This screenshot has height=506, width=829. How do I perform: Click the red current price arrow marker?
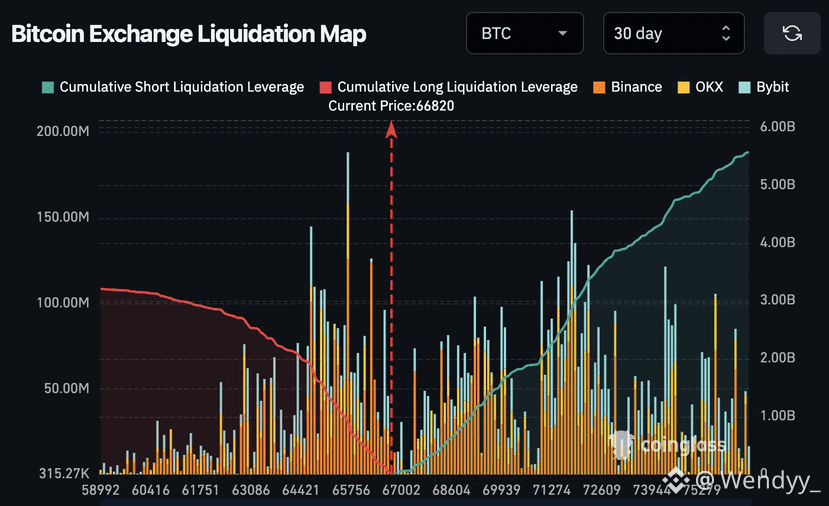(x=392, y=128)
